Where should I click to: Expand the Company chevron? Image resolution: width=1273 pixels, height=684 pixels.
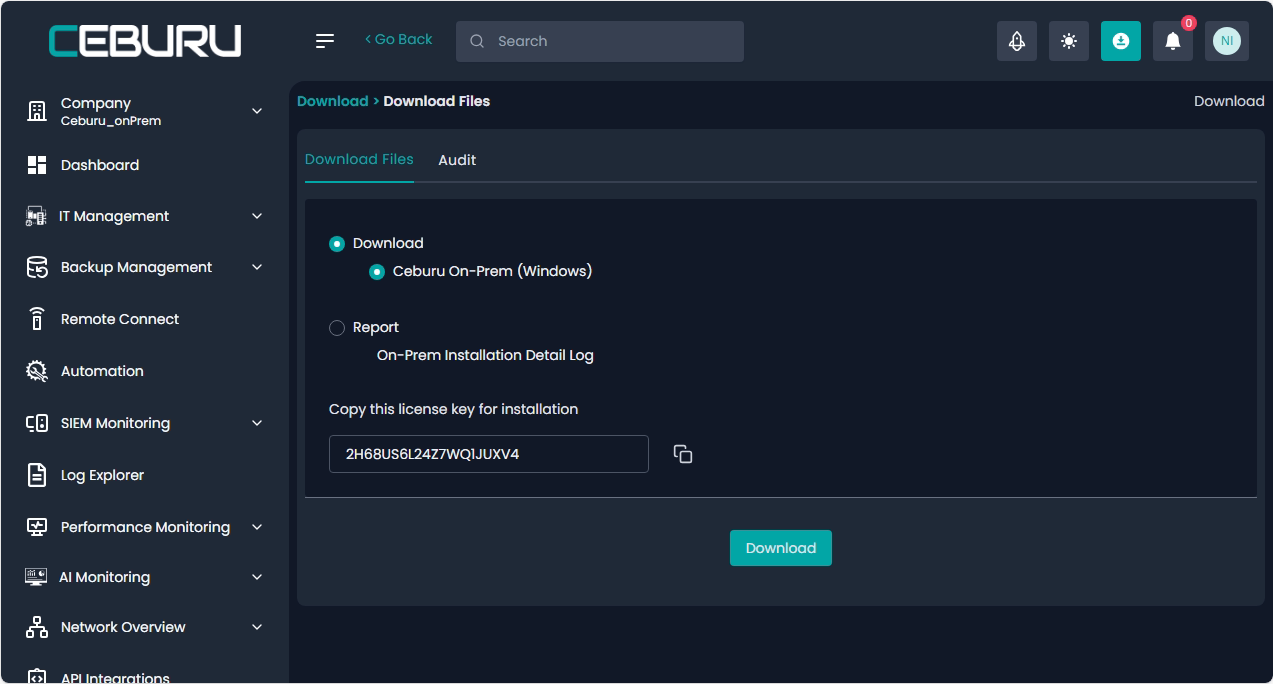click(257, 111)
